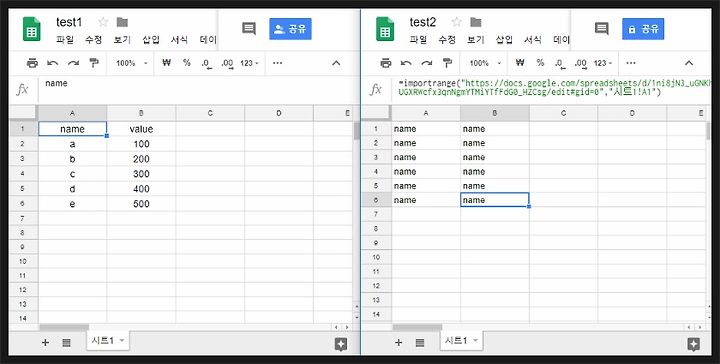Open the Sheets home icon in test2 window
Image resolution: width=720 pixels, height=364 pixels.
pos(385,29)
